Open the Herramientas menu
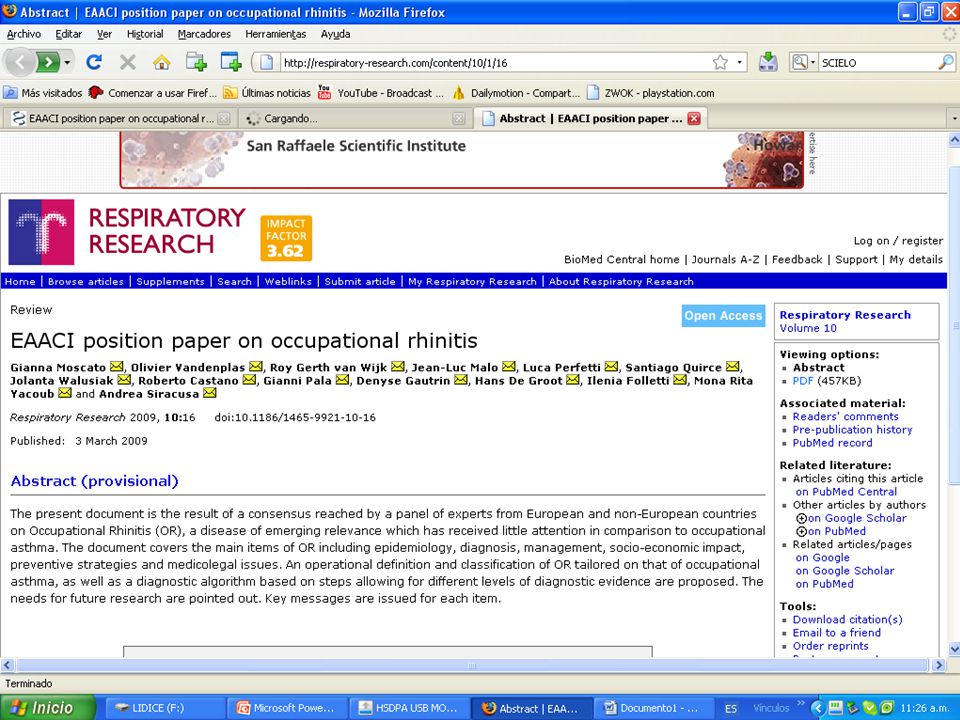Viewport: 960px width, 720px height. pos(276,34)
